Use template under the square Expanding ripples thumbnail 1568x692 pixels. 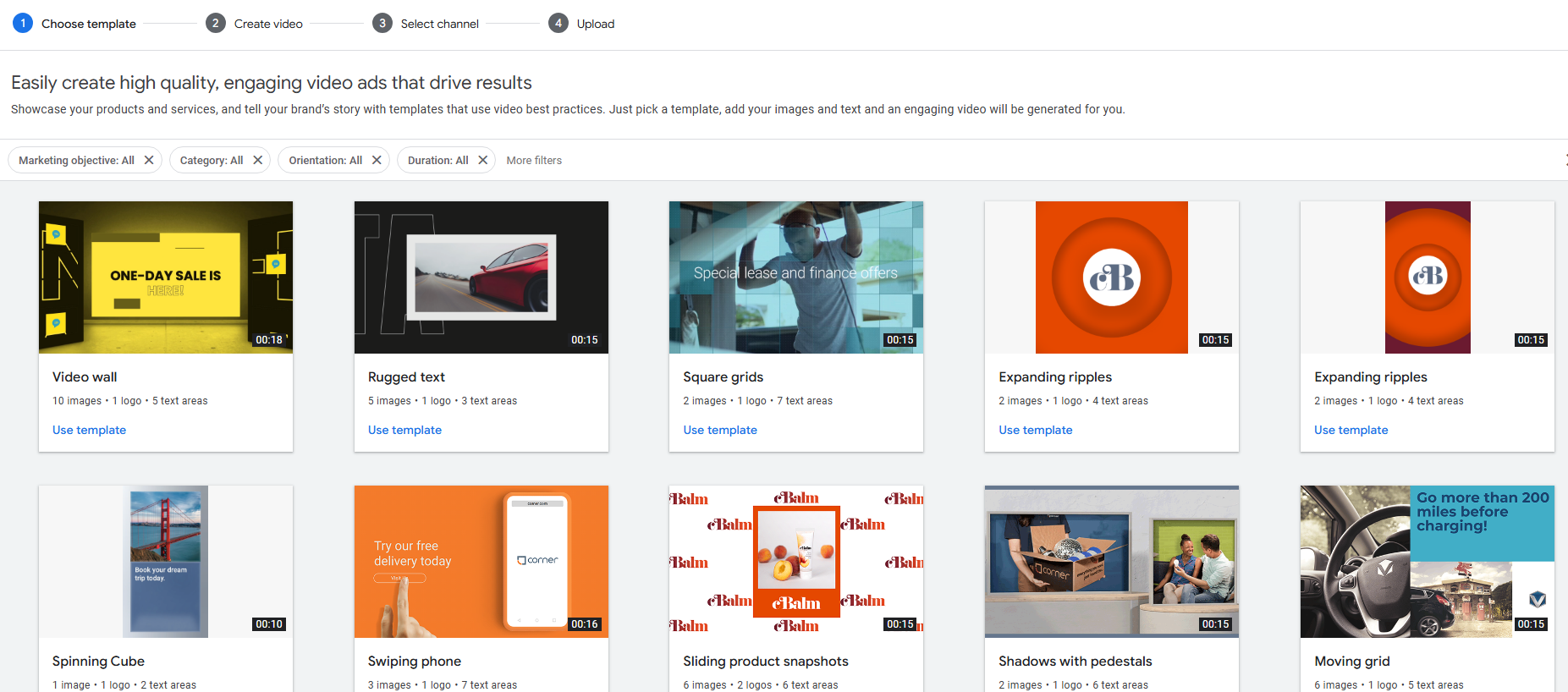tap(1036, 430)
